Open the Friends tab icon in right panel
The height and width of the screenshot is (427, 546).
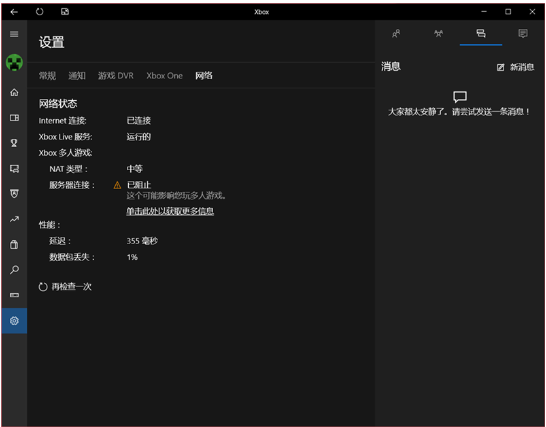[x=396, y=34]
